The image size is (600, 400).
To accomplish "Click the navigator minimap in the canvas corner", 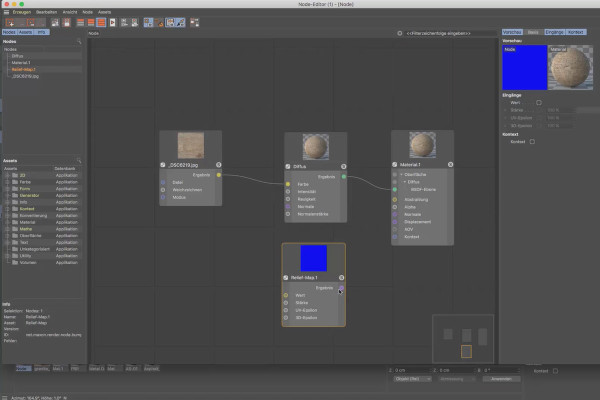I will click(463, 339).
